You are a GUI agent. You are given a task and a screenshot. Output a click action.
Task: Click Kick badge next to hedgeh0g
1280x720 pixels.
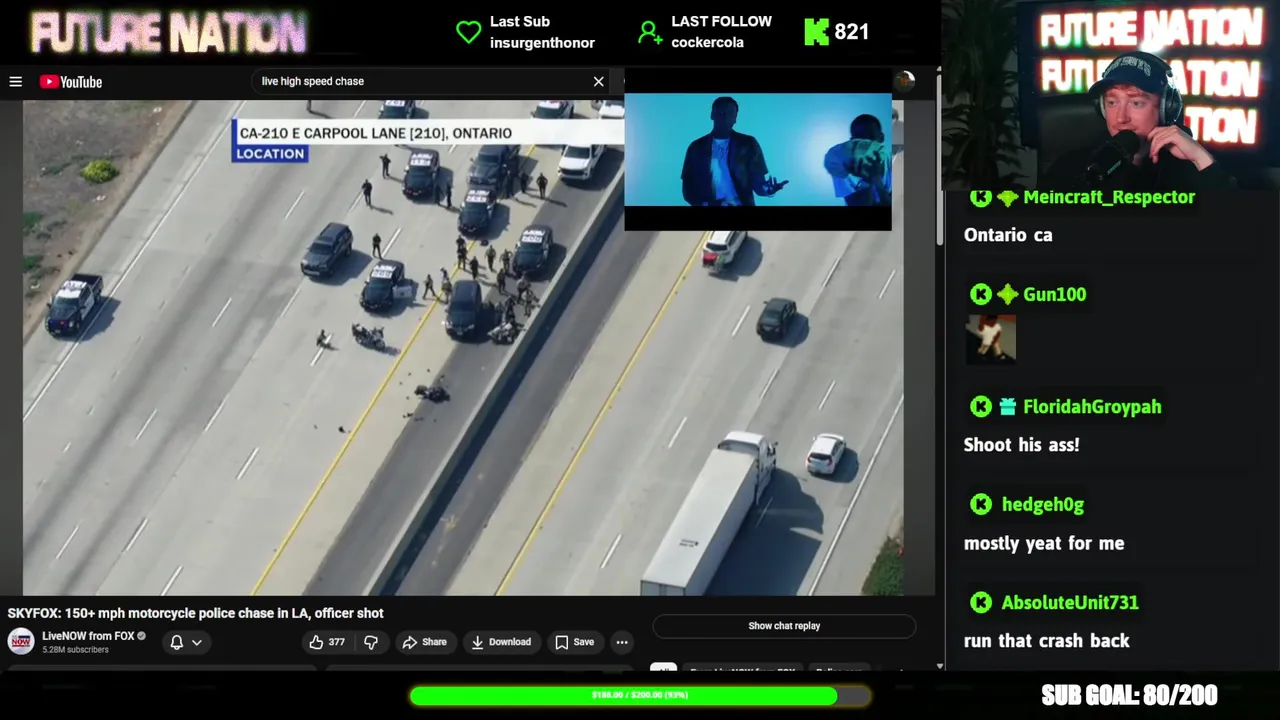(981, 505)
